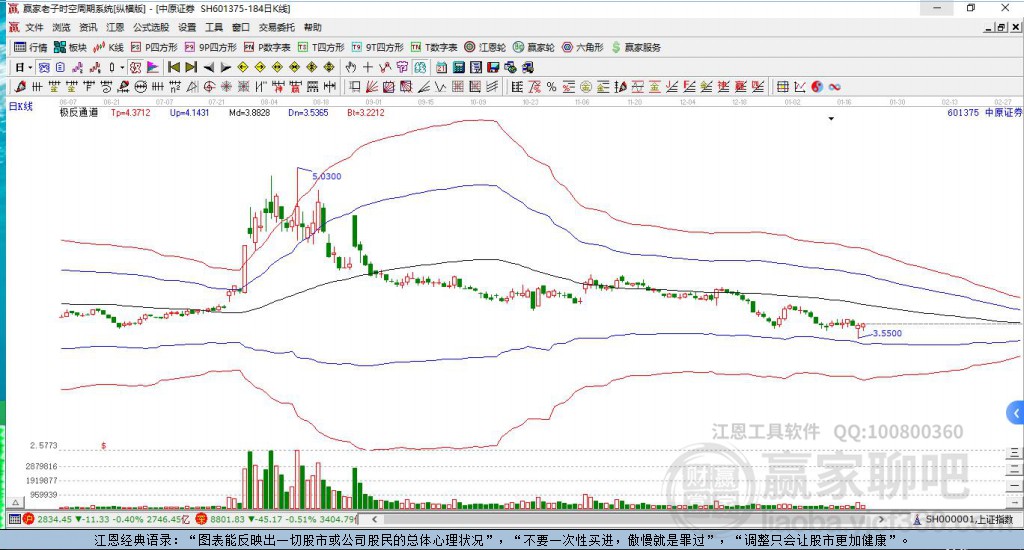Image resolution: width=1024 pixels, height=550 pixels.
Task: Click the small black down-triangle marker on chart
Action: [x=831, y=119]
